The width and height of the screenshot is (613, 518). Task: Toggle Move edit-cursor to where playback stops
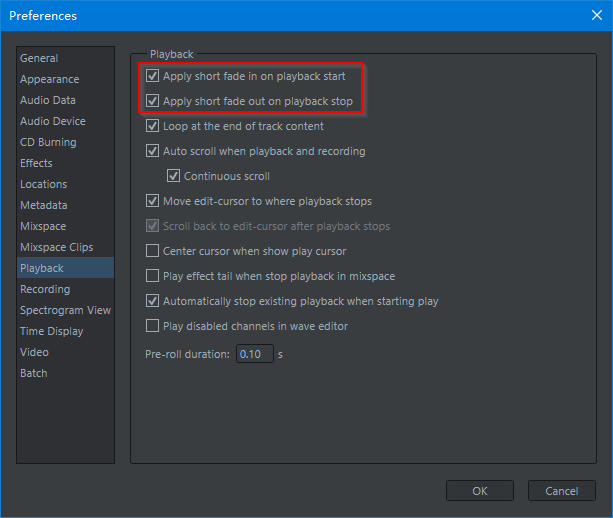[x=152, y=201]
